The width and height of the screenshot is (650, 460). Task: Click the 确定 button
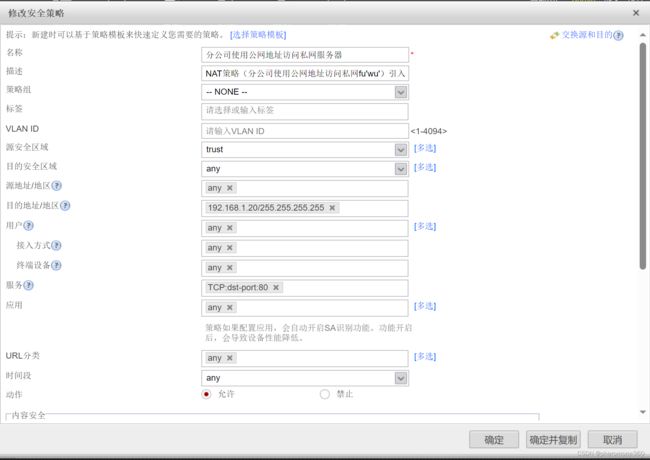point(494,440)
